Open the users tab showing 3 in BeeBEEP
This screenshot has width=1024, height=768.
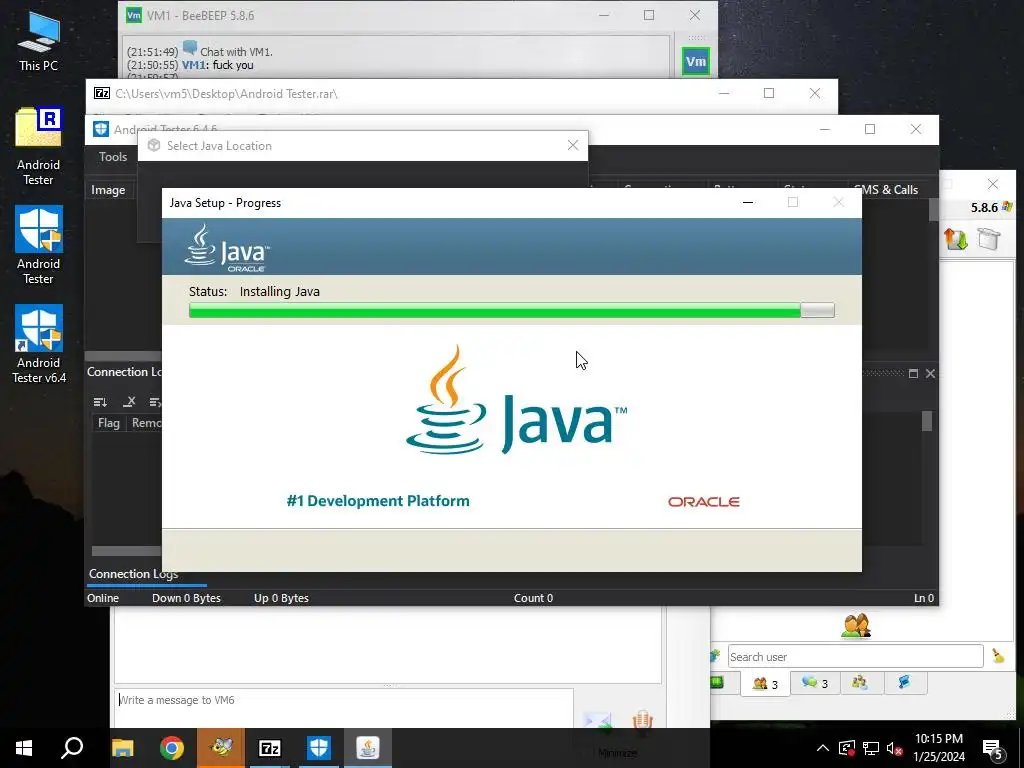tap(765, 684)
